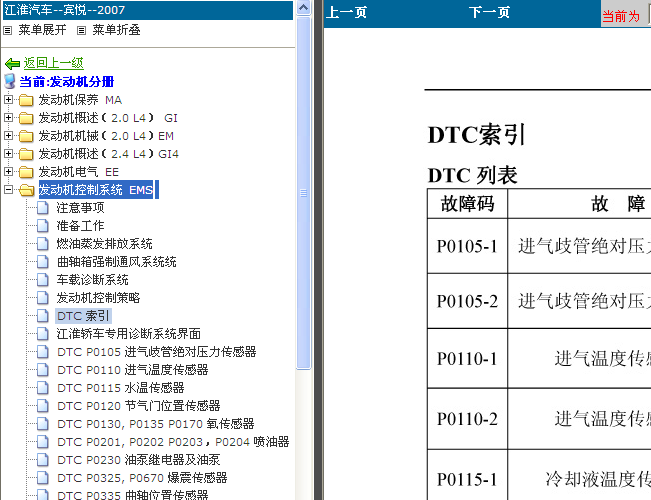Expand the 发动机机械 2.0 L4 EM node
The image size is (651, 500).
coord(8,135)
